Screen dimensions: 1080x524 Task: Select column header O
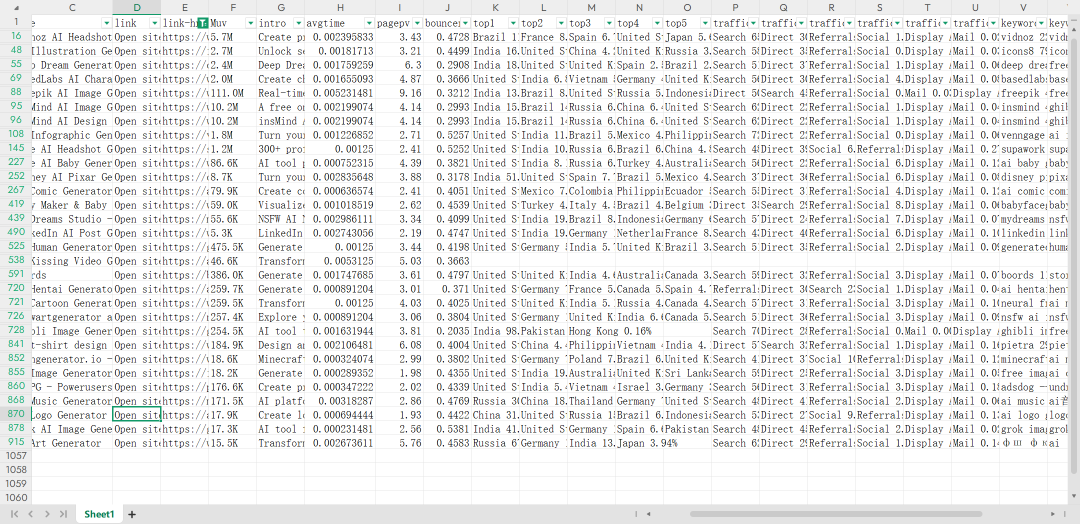coord(688,8)
